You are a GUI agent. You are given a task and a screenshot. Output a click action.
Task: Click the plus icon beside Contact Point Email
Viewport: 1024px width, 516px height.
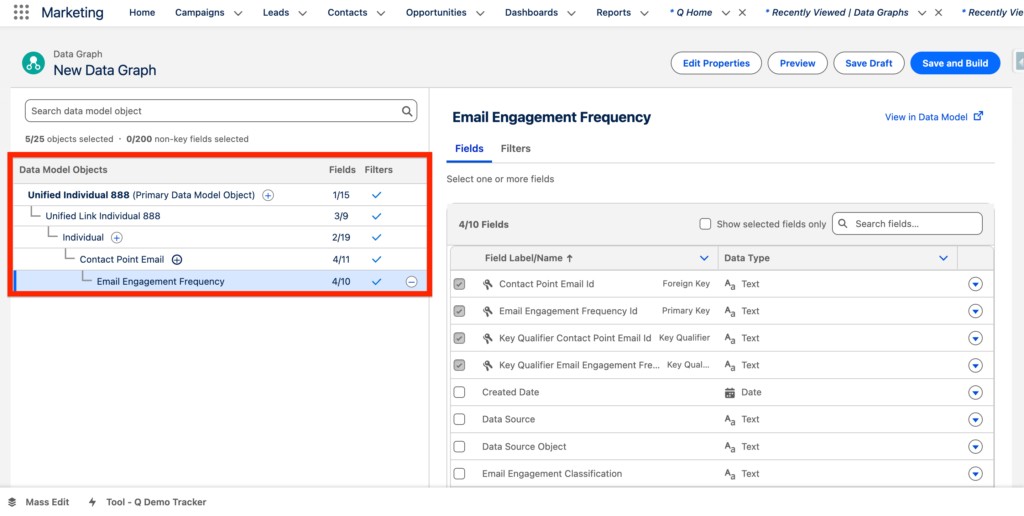[x=177, y=260]
